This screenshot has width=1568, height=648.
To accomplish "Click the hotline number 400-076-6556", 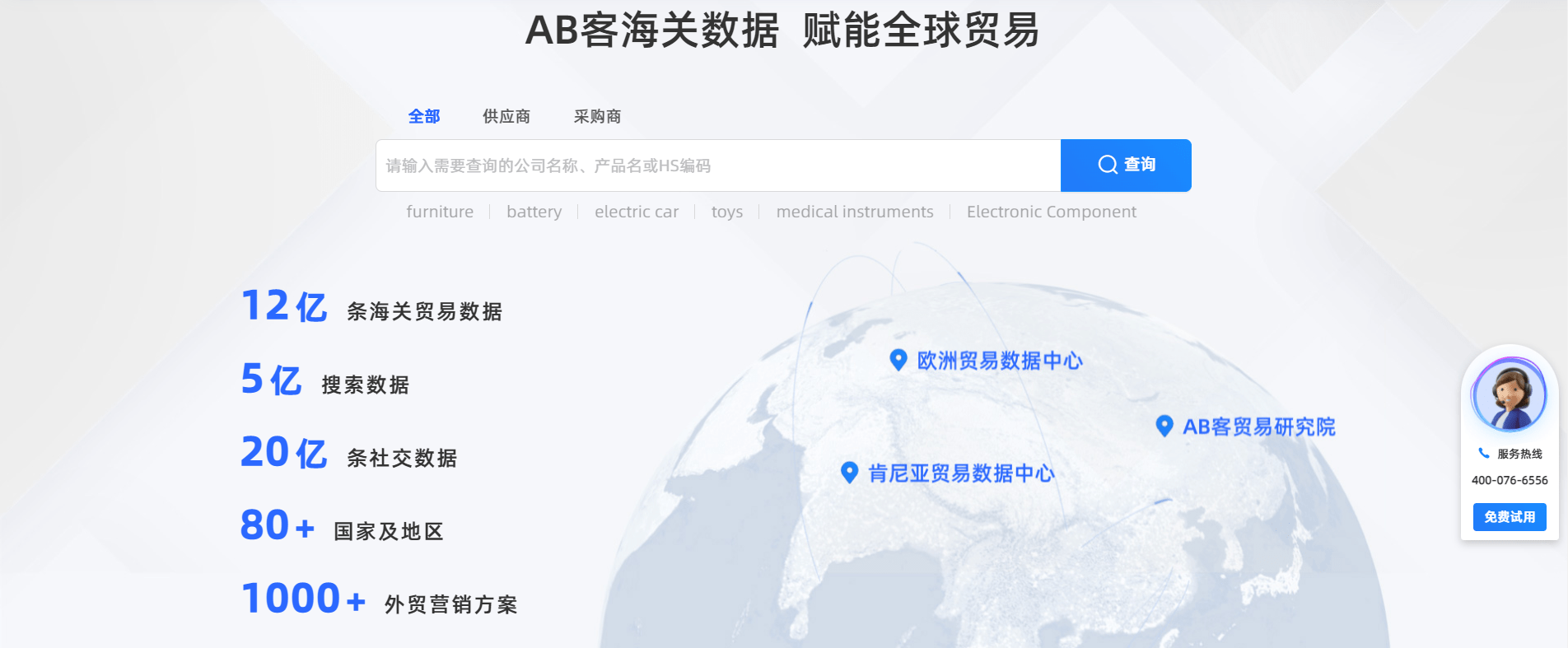I will tap(1510, 480).
